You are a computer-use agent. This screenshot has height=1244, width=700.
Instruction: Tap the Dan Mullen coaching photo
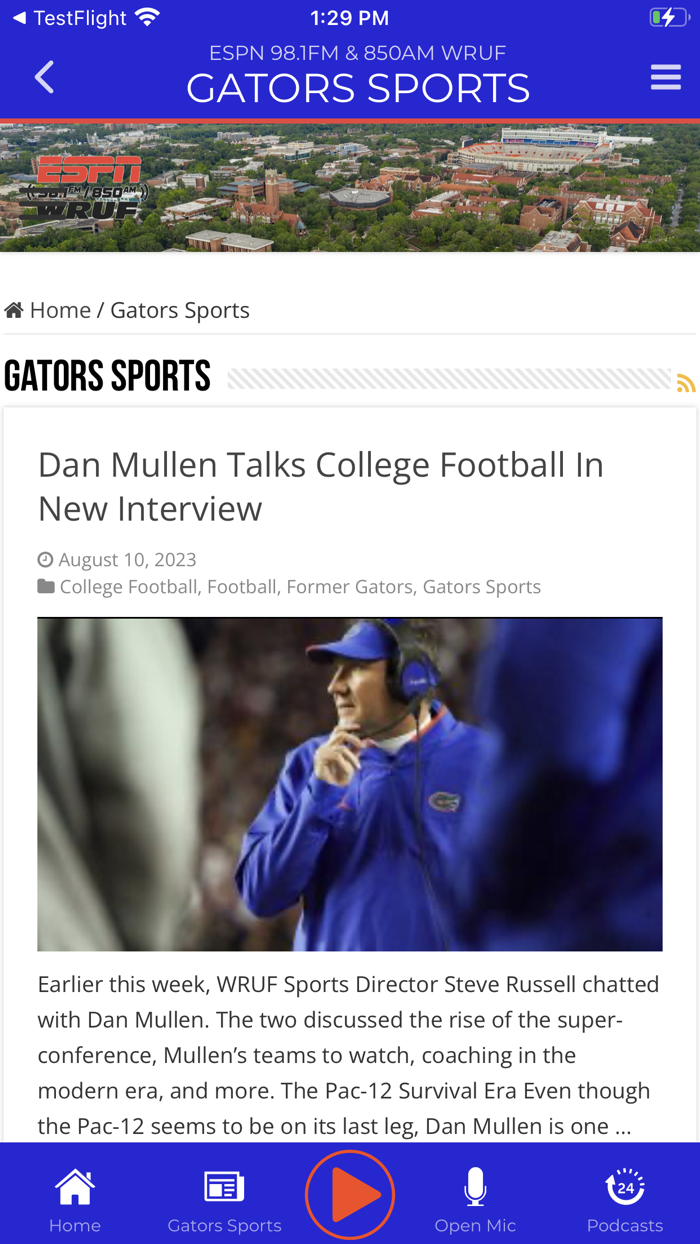coord(349,782)
